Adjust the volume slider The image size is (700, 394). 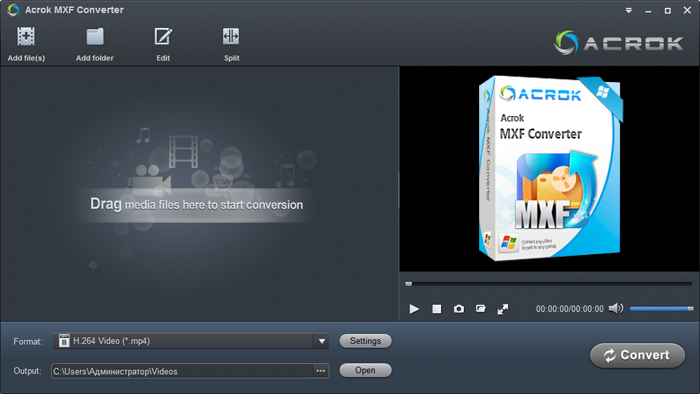[661, 308]
